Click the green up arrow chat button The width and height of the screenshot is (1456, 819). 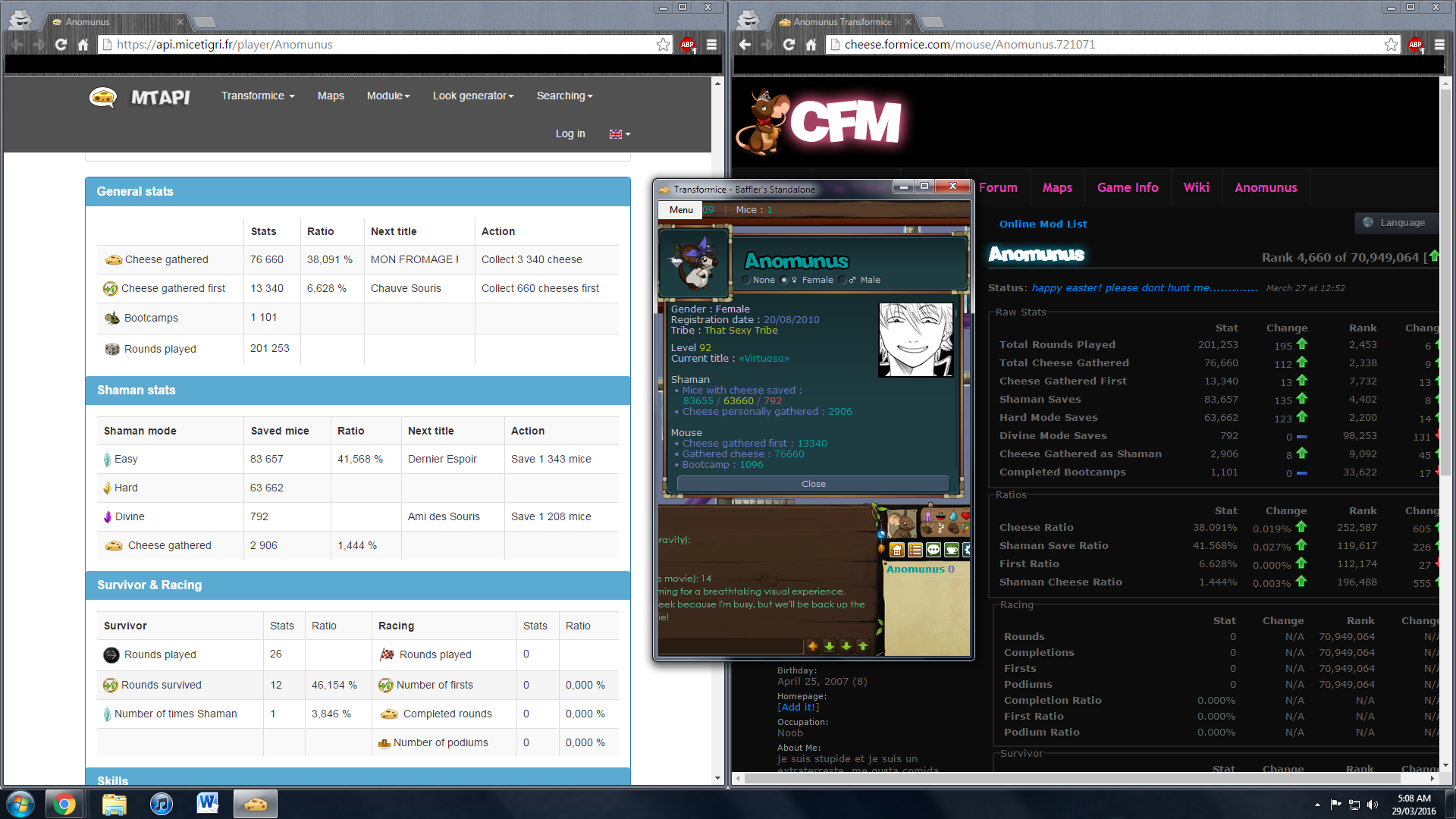pyautogui.click(x=863, y=646)
